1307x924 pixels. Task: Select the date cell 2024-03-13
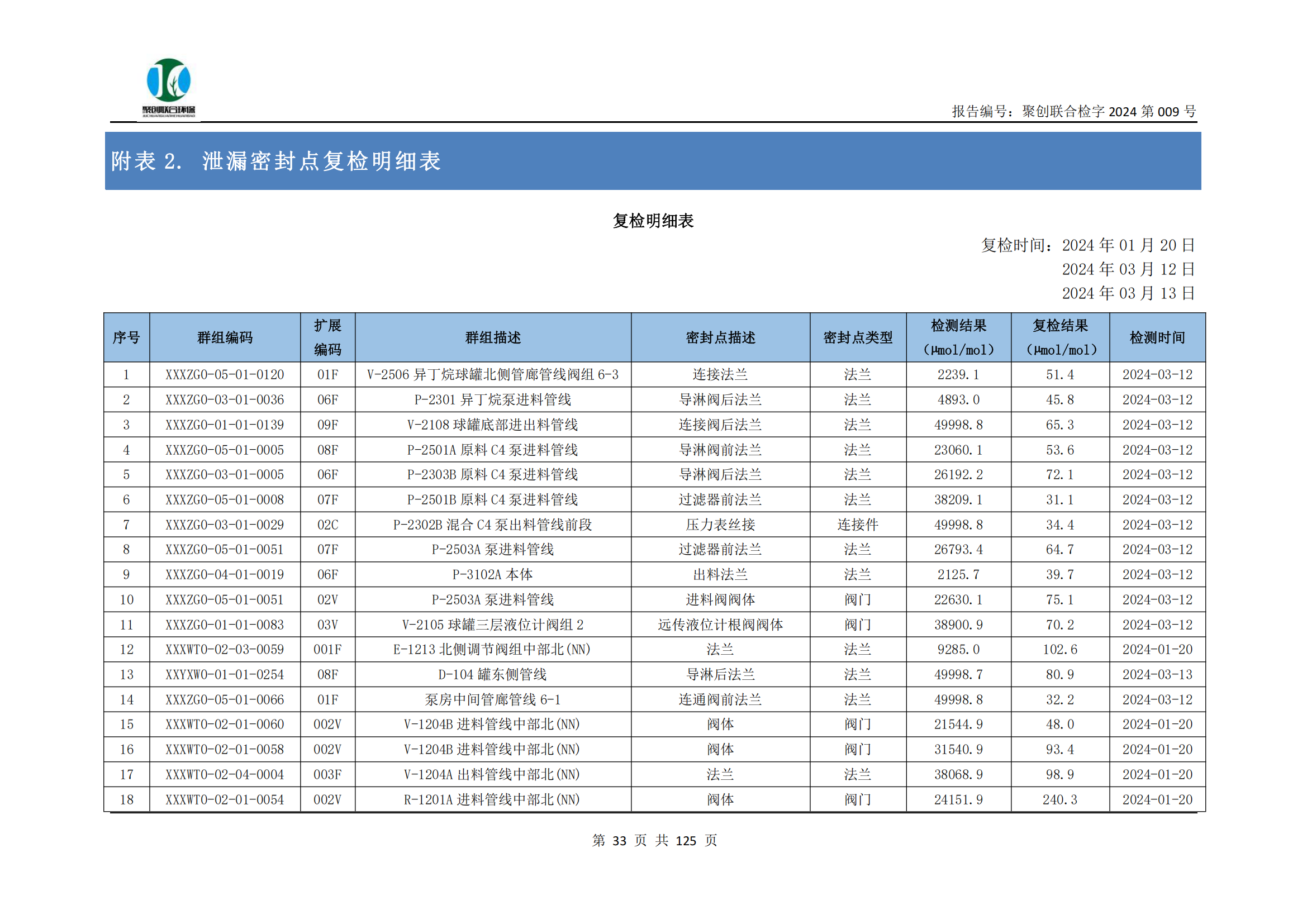[1157, 674]
